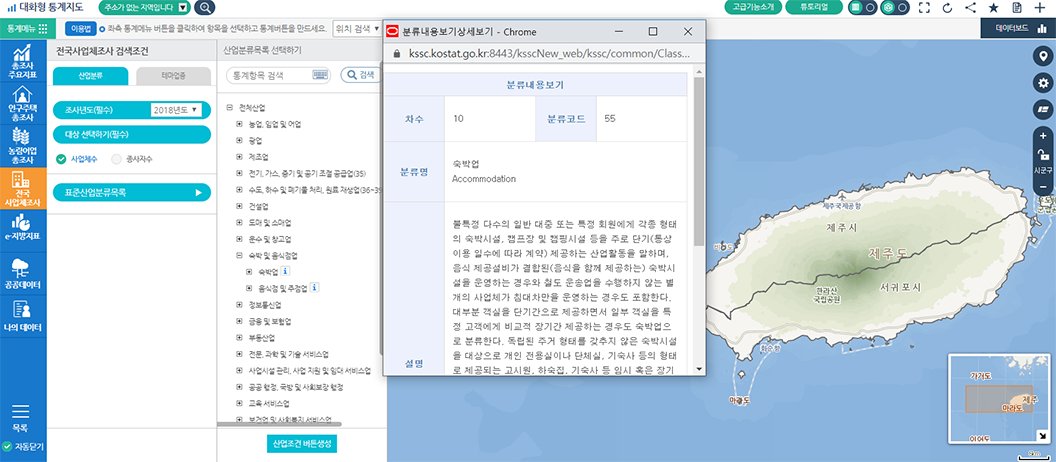This screenshot has width=1056, height=462.
Task: Expand the 건설업 tree node
Action: pyautogui.click(x=239, y=206)
